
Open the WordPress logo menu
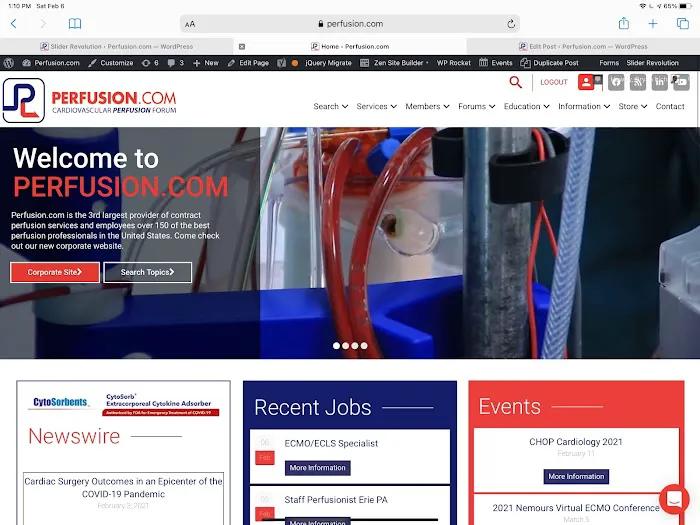(9, 63)
